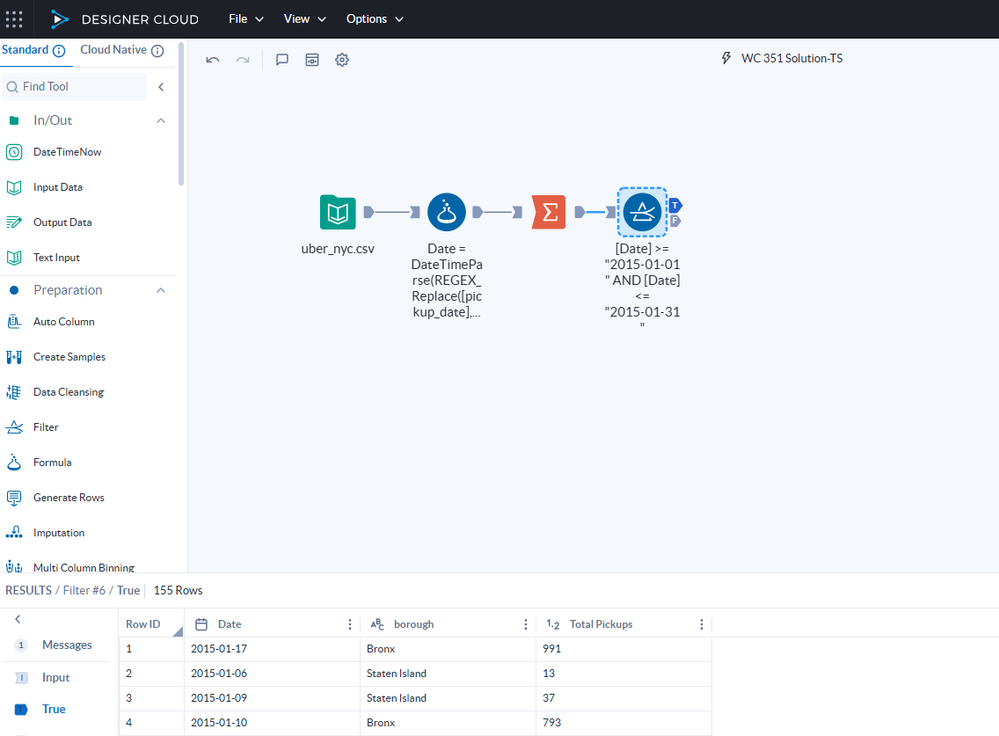The image size is (999, 736).
Task: Open the Input results view
Action: point(56,677)
